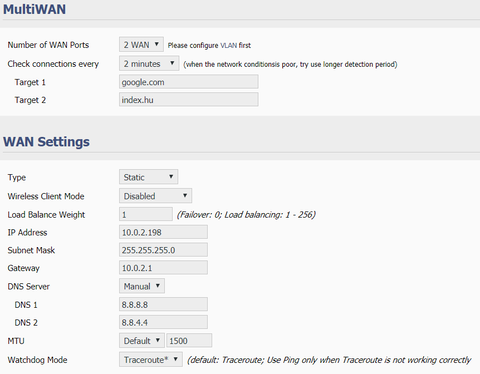Click the Target 1 field with google.com
This screenshot has width=480, height=374.
click(x=189, y=82)
